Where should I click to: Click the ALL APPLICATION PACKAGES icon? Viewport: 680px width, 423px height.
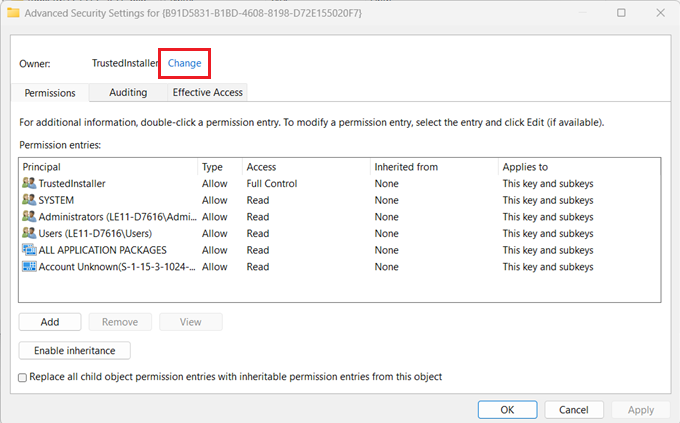[29, 249]
